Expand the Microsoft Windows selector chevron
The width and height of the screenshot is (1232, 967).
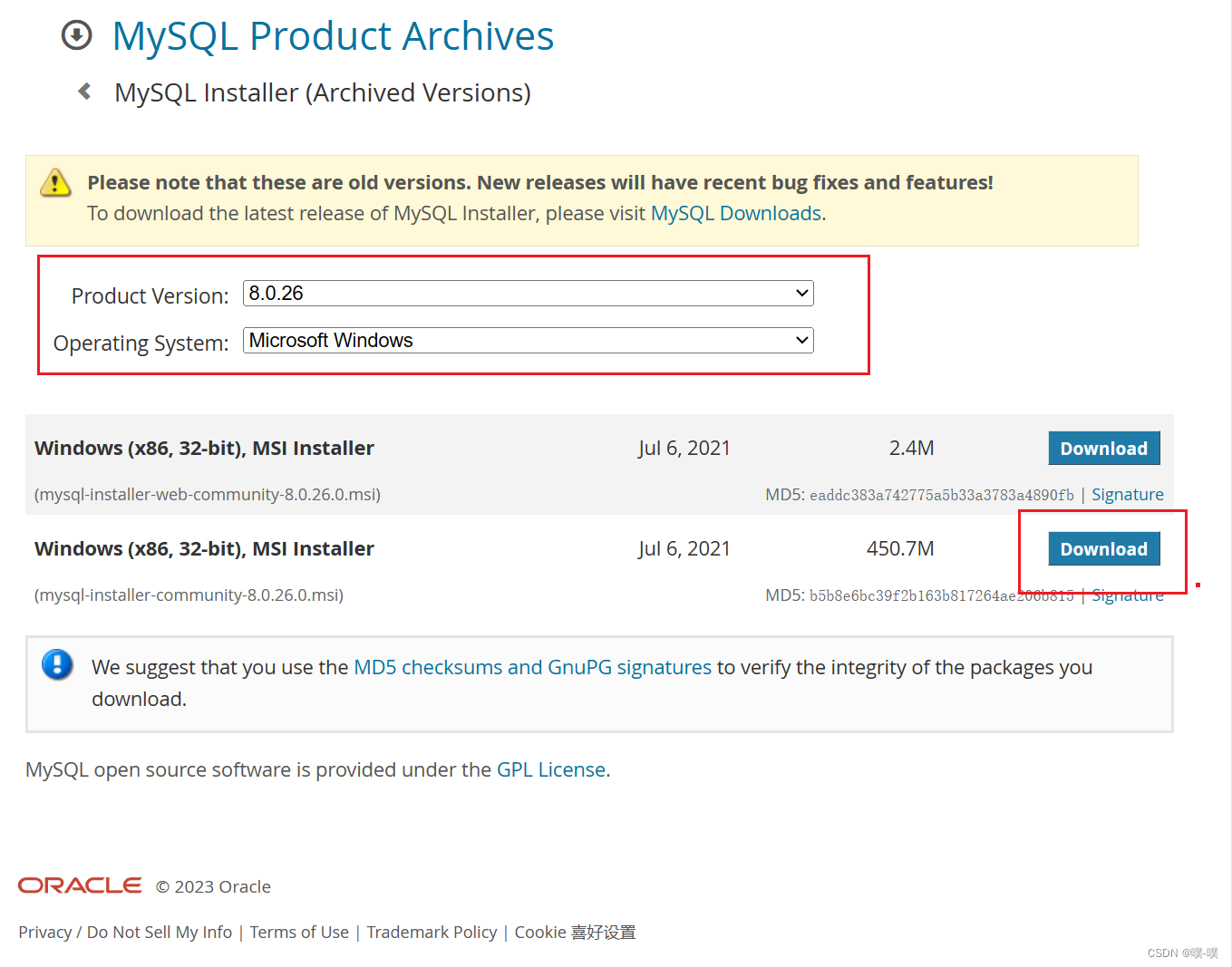[800, 340]
